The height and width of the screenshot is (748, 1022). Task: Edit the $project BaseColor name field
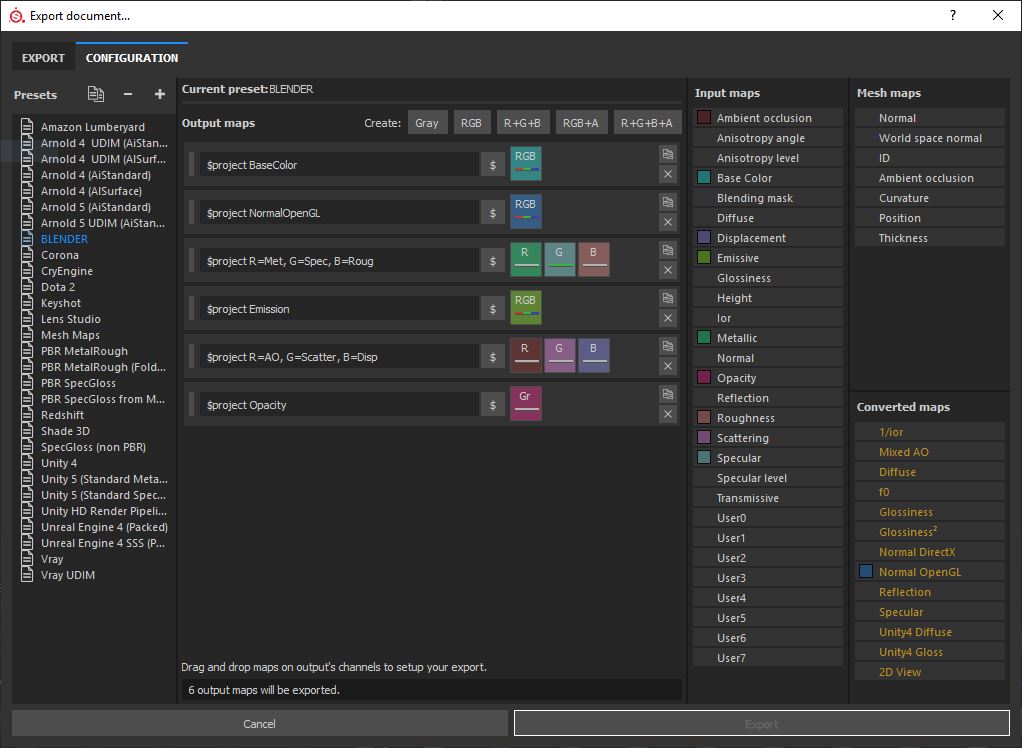pyautogui.click(x=339, y=165)
